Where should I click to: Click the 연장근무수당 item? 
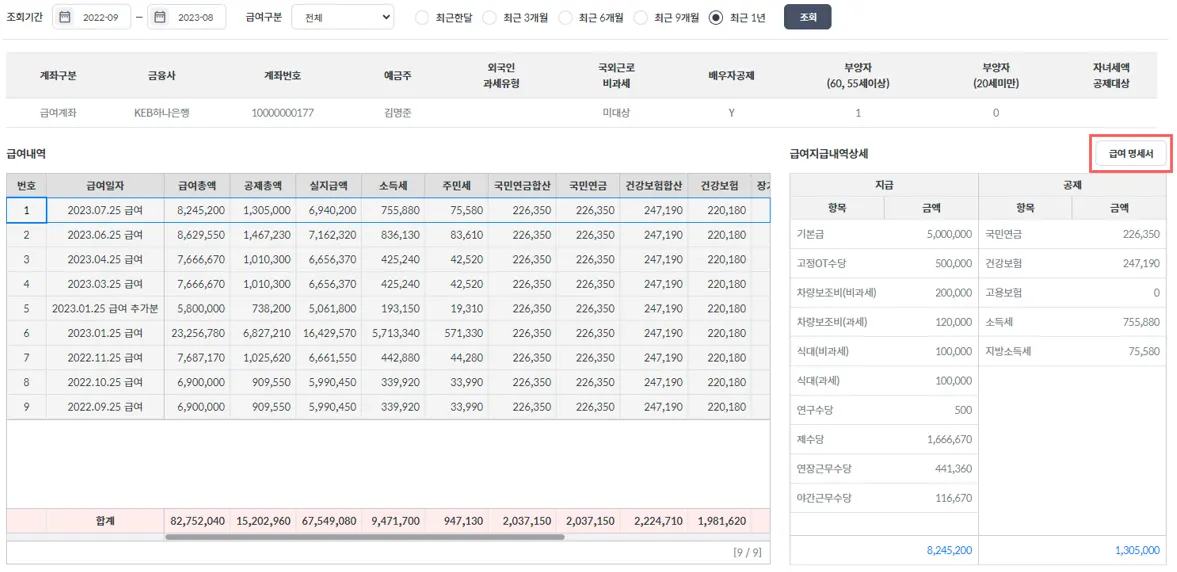point(826,468)
